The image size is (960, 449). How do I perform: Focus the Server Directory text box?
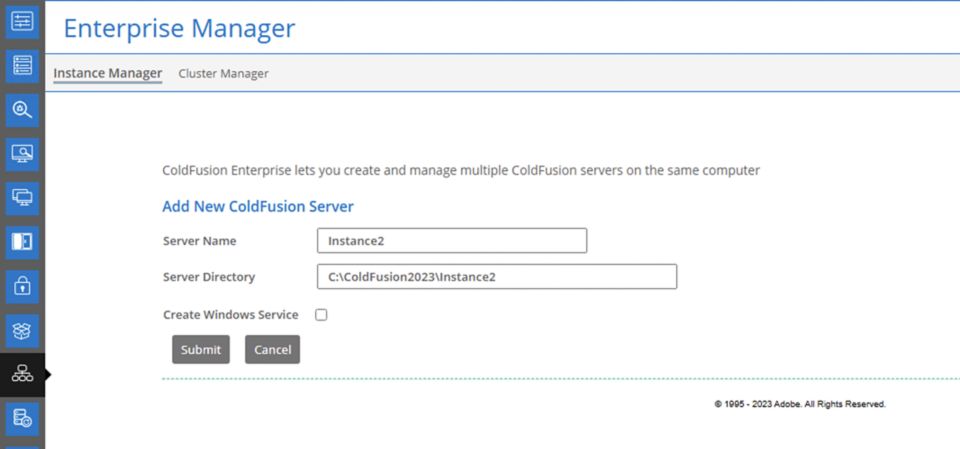[x=496, y=276]
